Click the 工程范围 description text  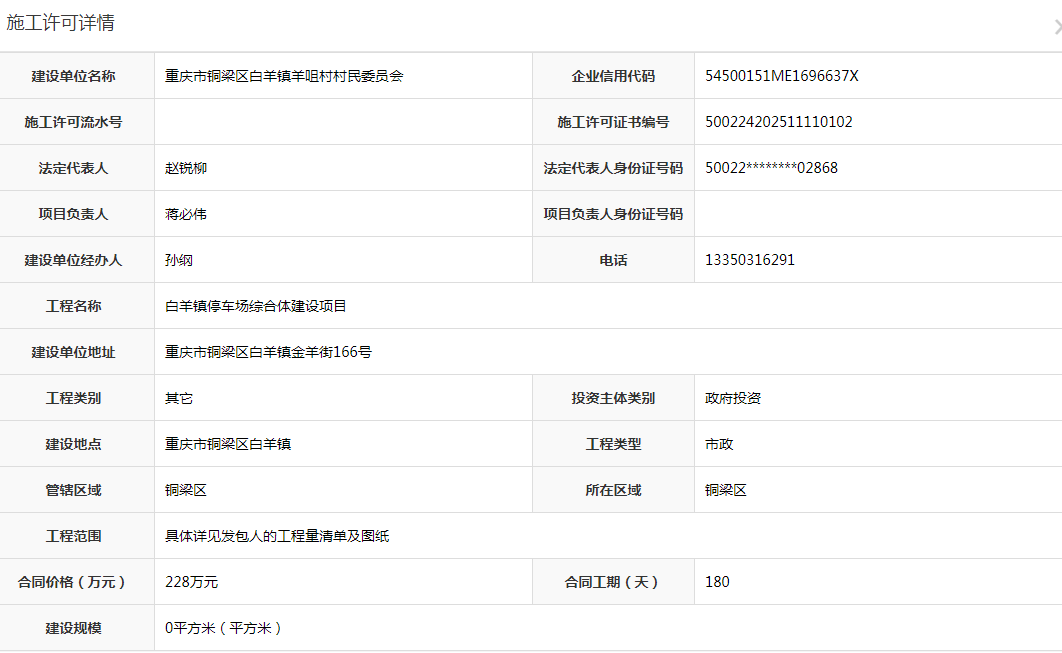[277, 536]
